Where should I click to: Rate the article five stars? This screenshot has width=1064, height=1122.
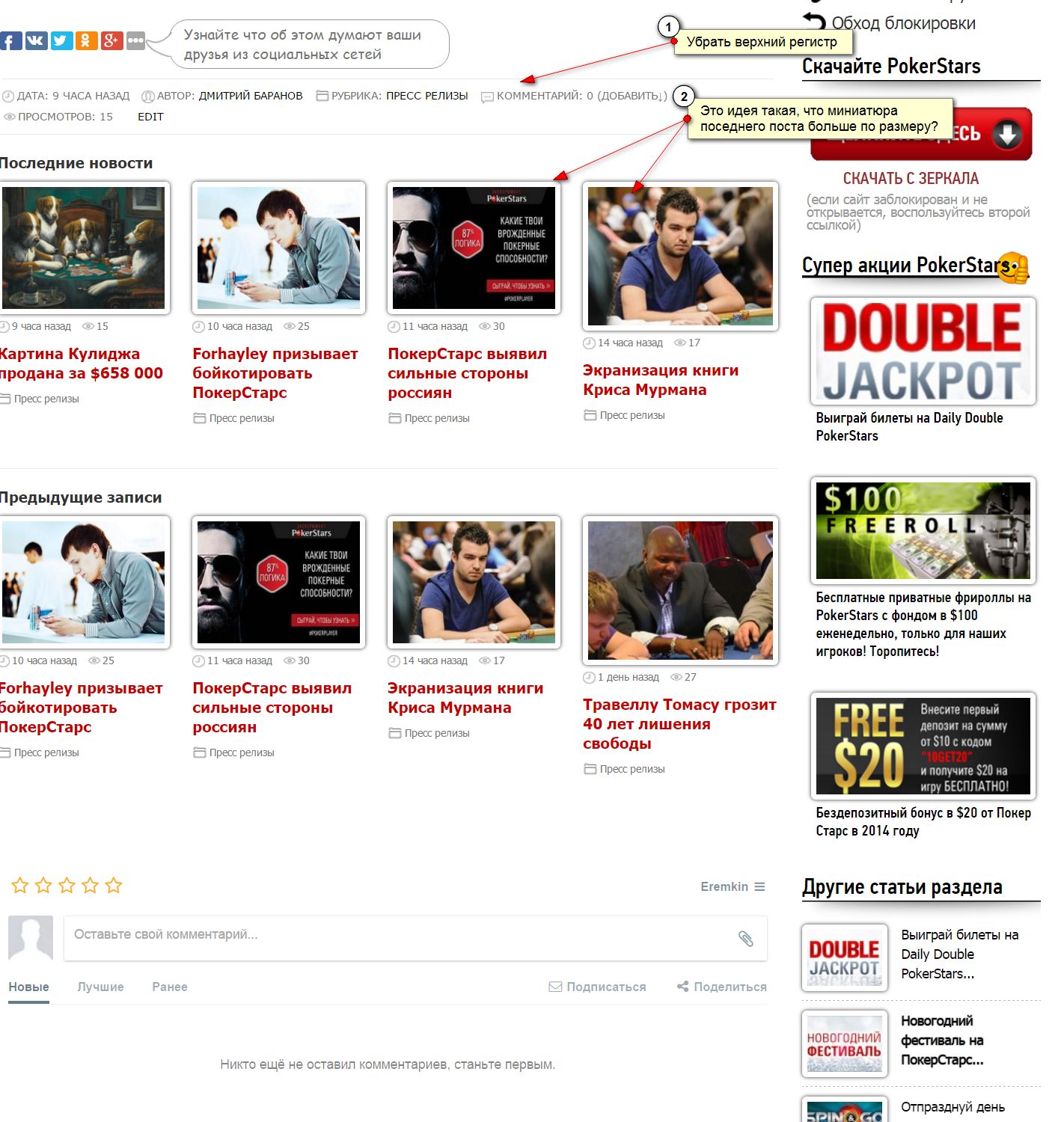click(114, 886)
